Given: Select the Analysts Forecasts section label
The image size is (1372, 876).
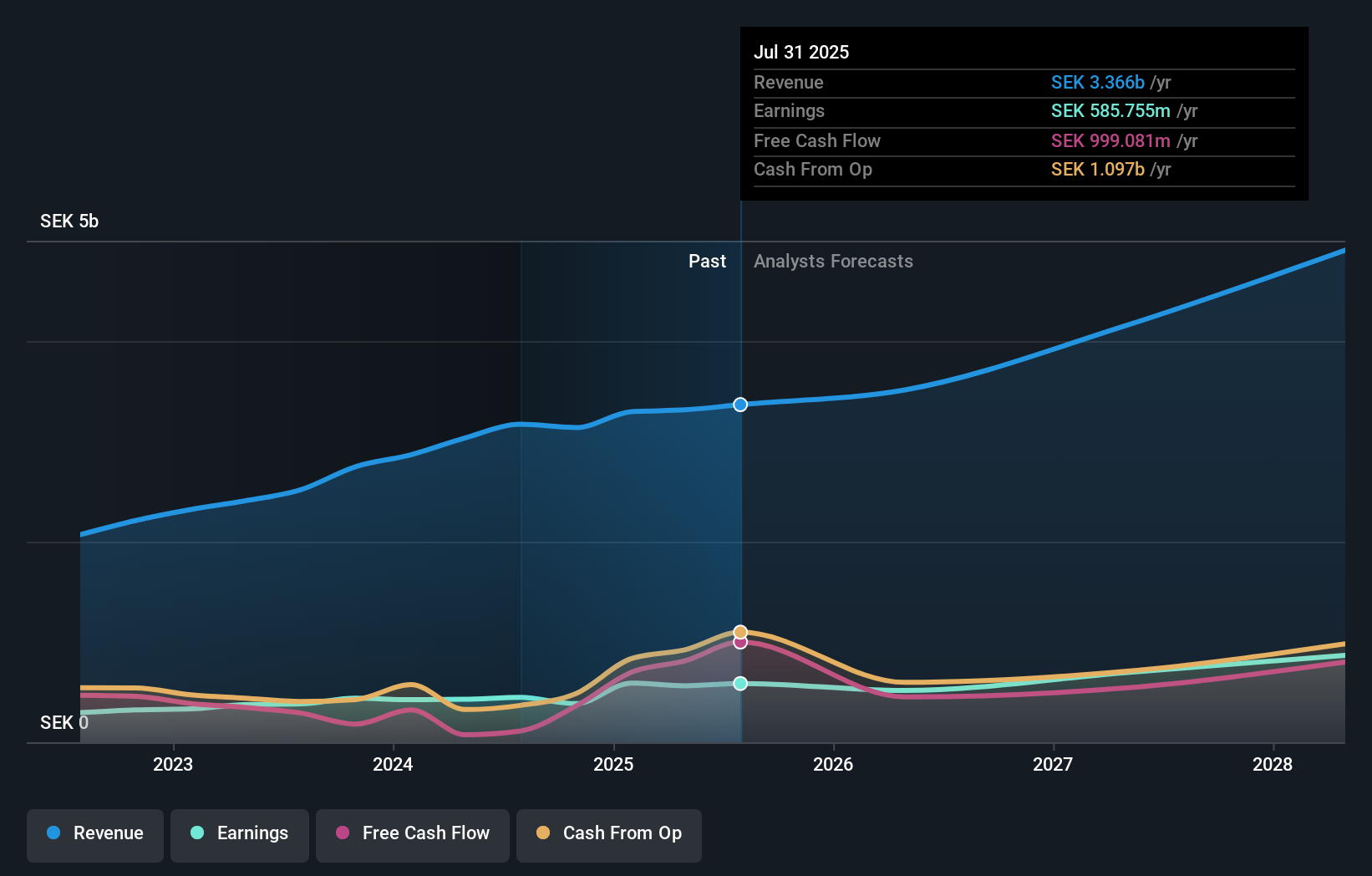Looking at the screenshot, I should (x=833, y=261).
